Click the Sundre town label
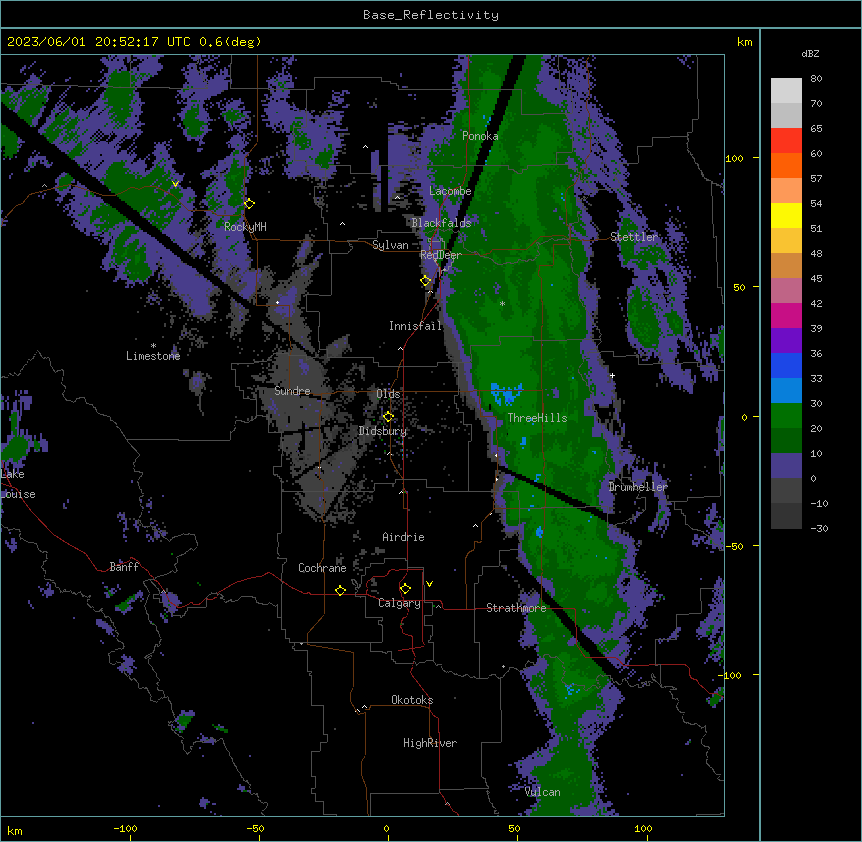Screen dimensions: 862x842 (292, 391)
